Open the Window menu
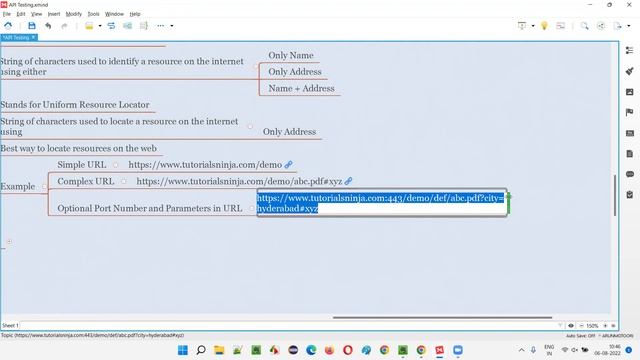Image resolution: width=640 pixels, height=360 pixels. (114, 14)
